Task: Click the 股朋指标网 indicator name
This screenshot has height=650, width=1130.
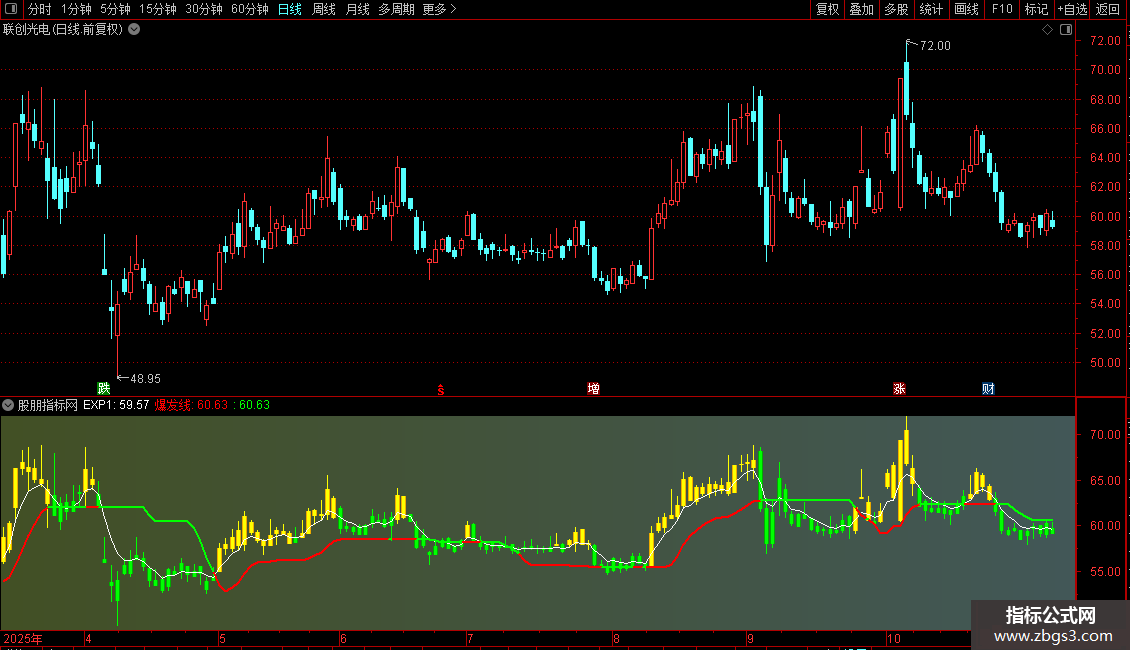Action: 48,405
